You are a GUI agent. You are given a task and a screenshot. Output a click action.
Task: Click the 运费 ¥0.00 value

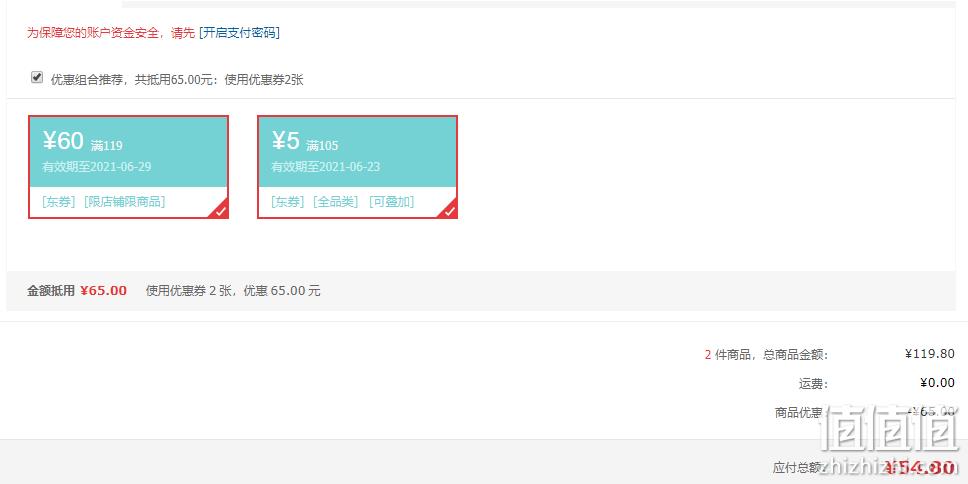click(937, 383)
